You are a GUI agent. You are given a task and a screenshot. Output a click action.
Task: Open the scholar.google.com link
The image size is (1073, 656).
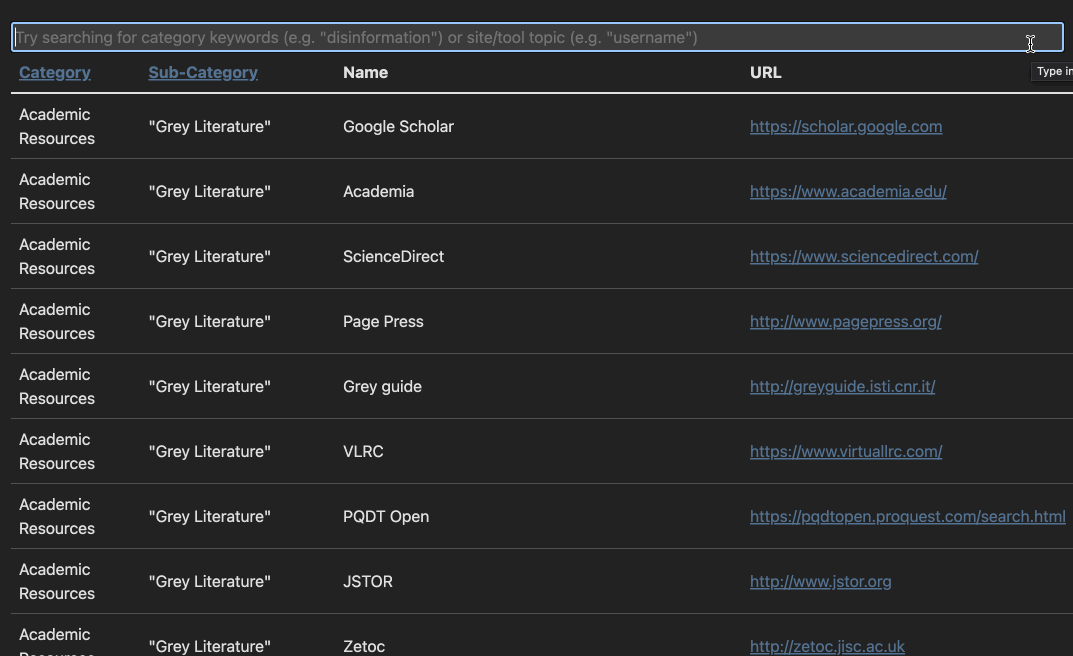[846, 127]
